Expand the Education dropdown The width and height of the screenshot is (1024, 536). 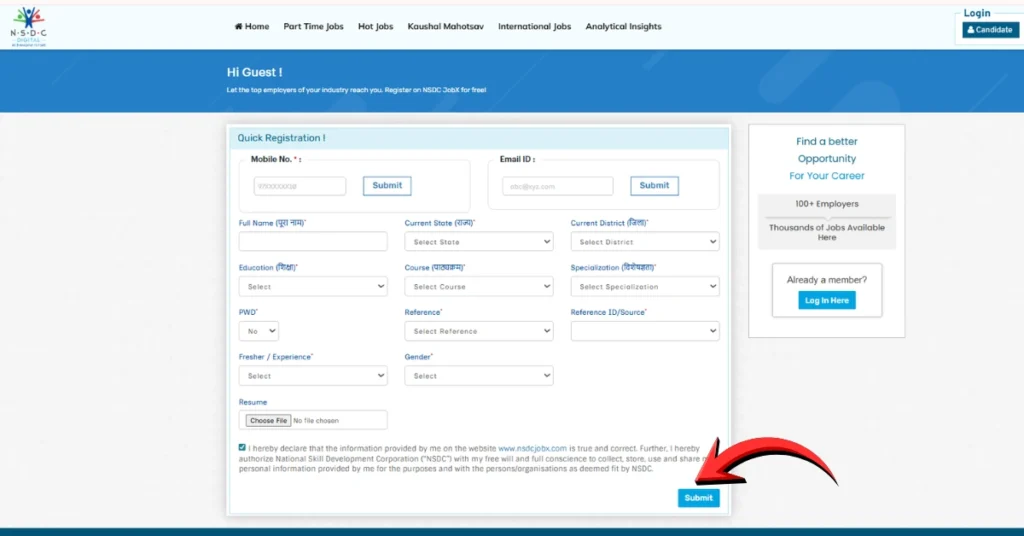[x=313, y=287]
